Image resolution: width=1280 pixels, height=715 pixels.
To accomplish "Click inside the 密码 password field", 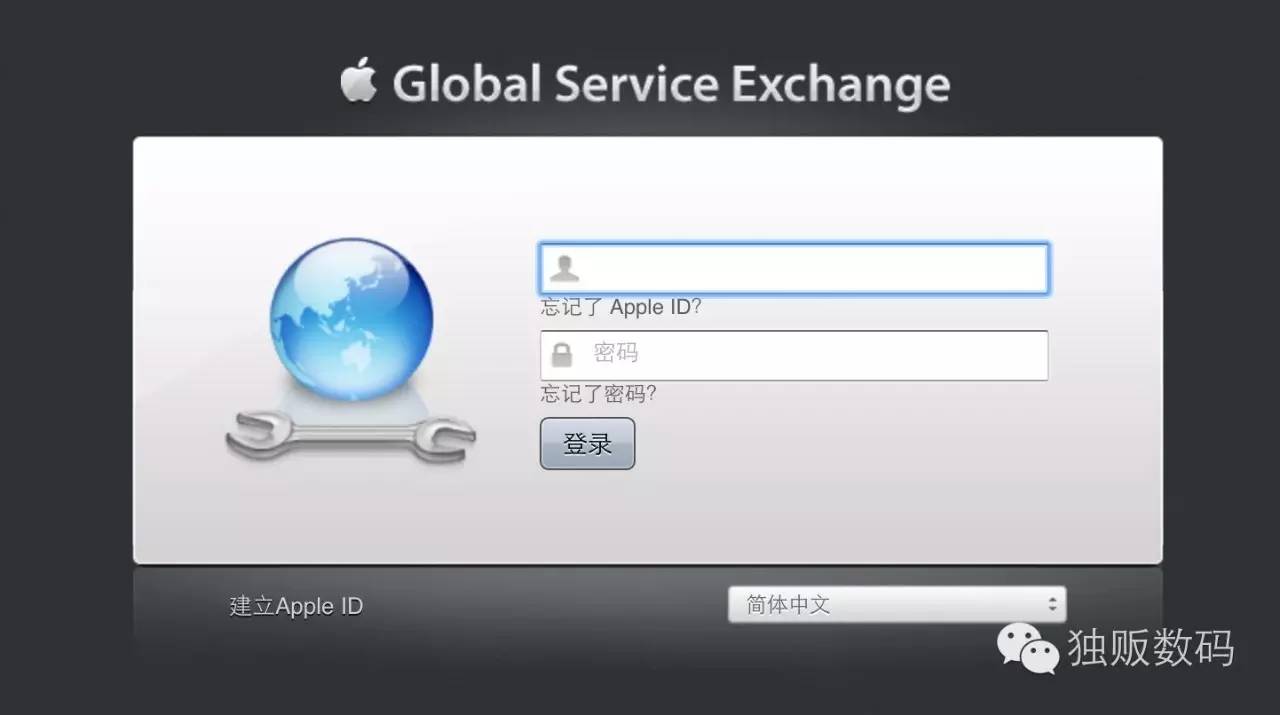I will click(800, 355).
